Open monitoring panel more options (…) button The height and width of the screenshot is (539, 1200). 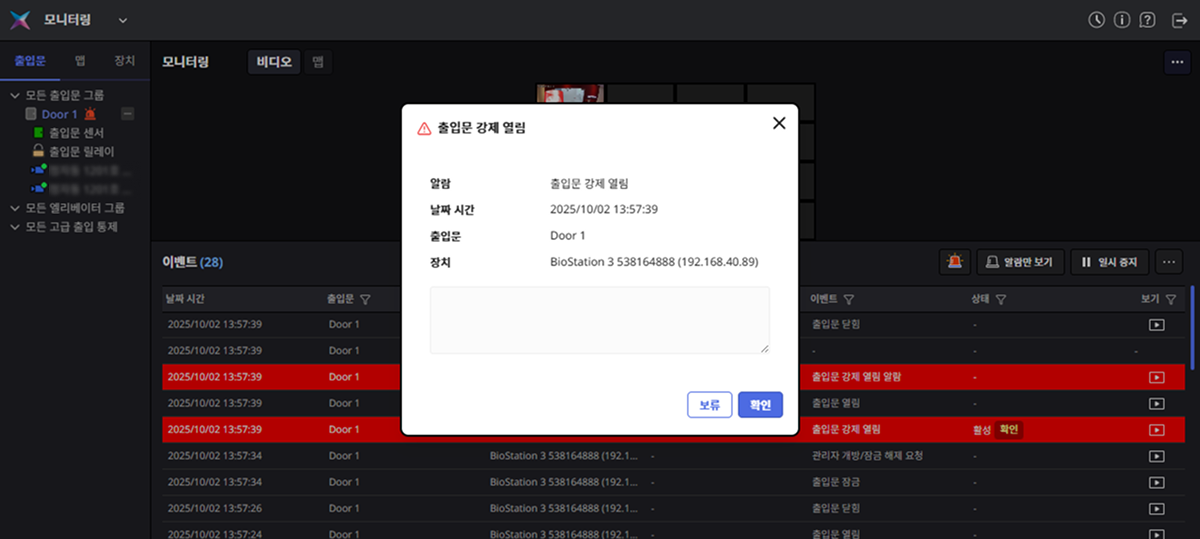[1177, 62]
